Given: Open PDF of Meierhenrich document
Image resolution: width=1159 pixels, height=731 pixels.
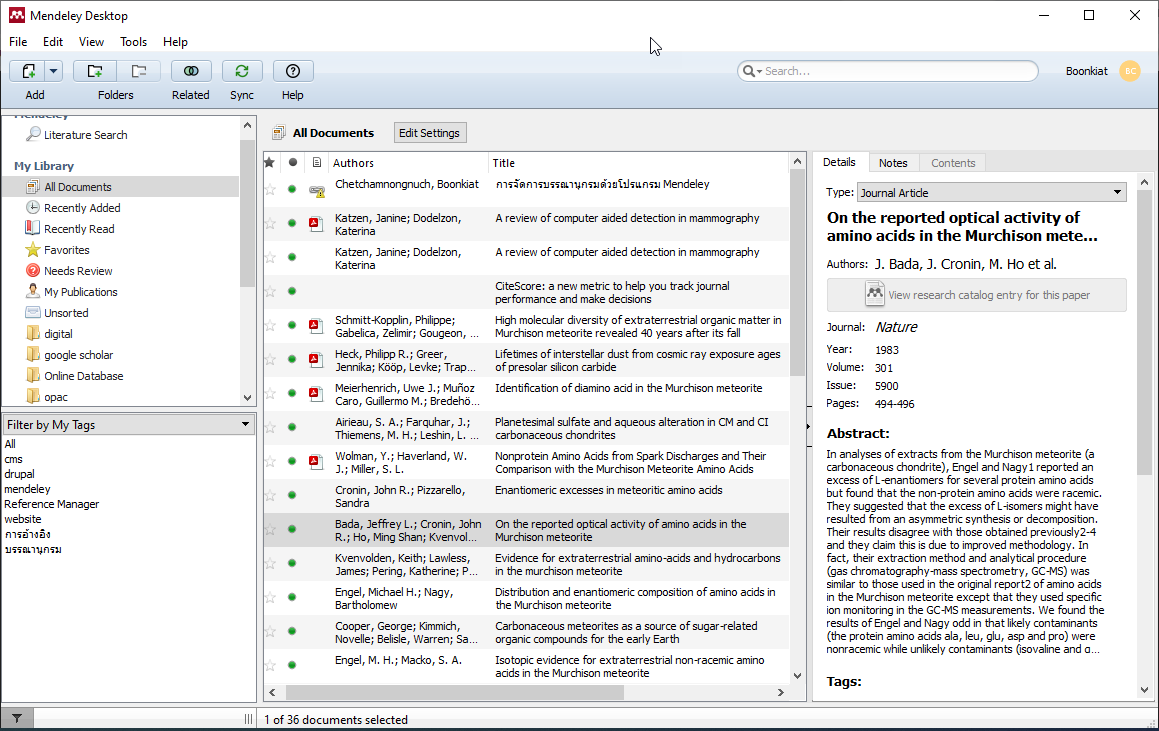Looking at the screenshot, I should point(316,393).
